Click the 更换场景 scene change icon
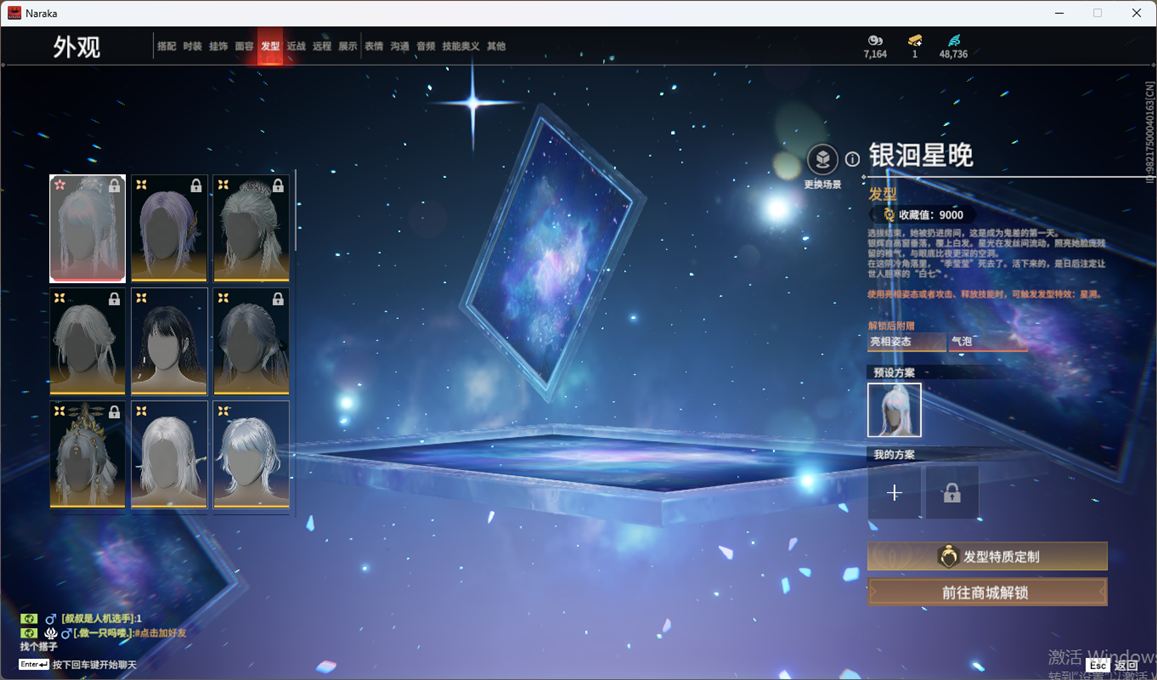The height and width of the screenshot is (680, 1157). (822, 160)
